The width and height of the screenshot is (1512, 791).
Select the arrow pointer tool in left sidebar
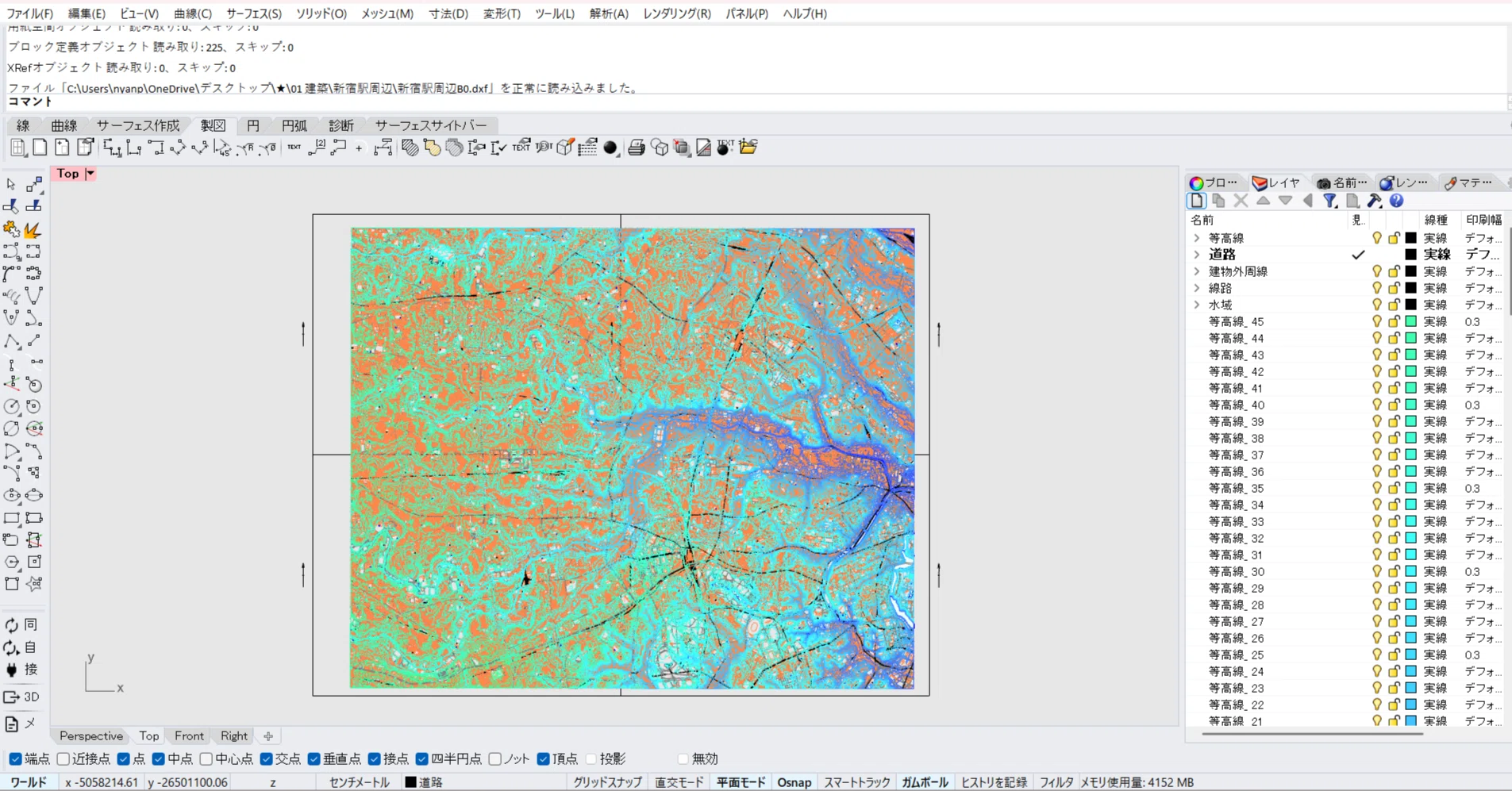[x=11, y=185]
